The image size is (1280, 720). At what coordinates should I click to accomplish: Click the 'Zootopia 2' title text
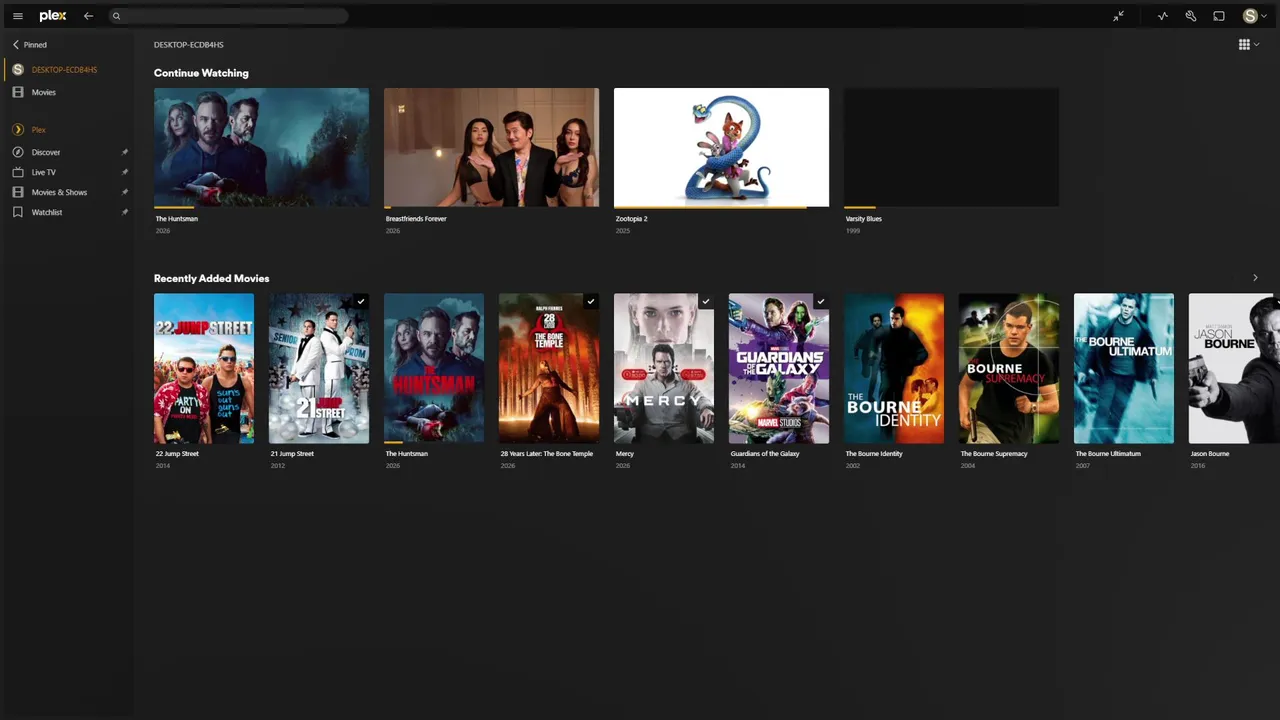pyautogui.click(x=632, y=219)
